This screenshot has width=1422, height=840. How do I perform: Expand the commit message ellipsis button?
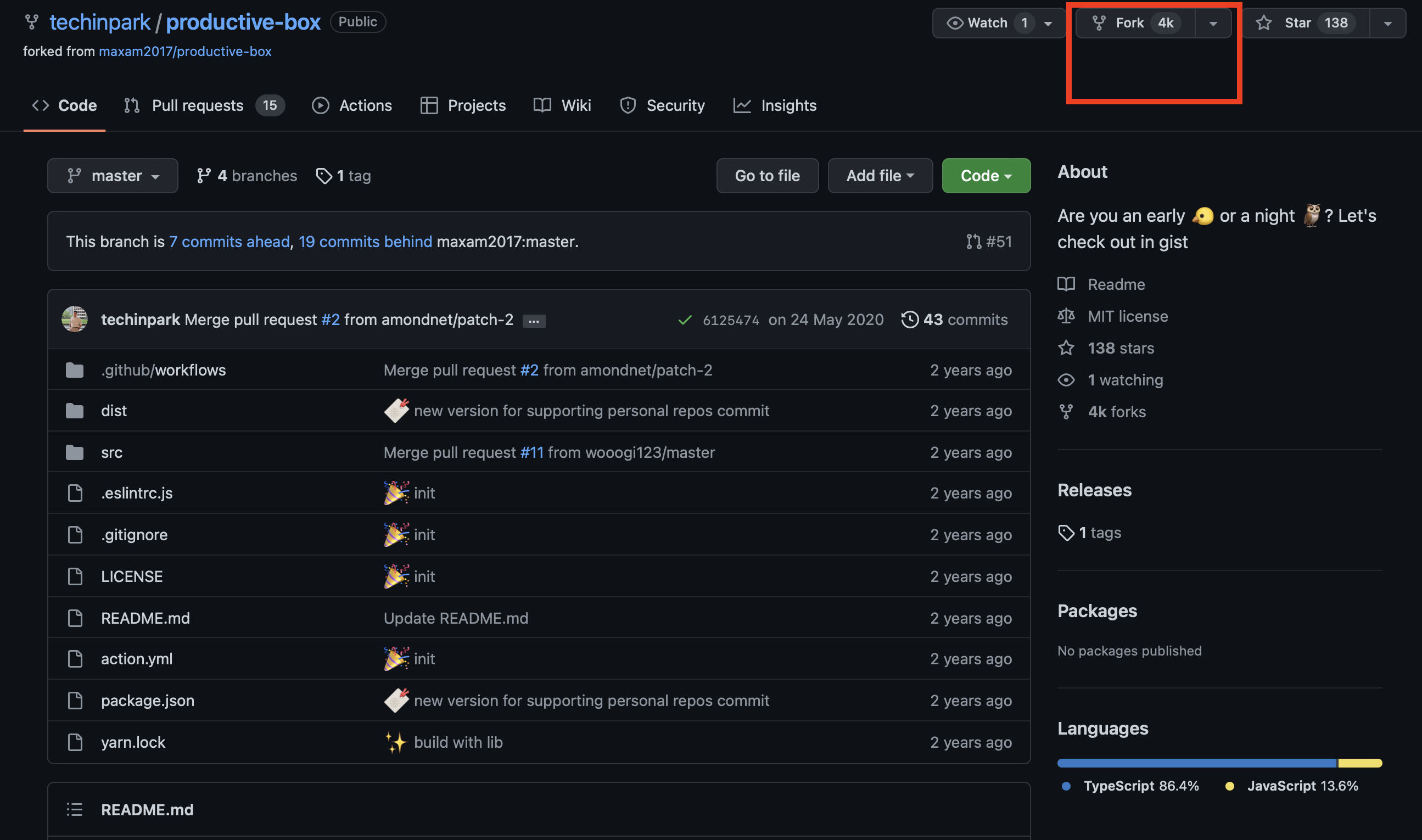[534, 321]
